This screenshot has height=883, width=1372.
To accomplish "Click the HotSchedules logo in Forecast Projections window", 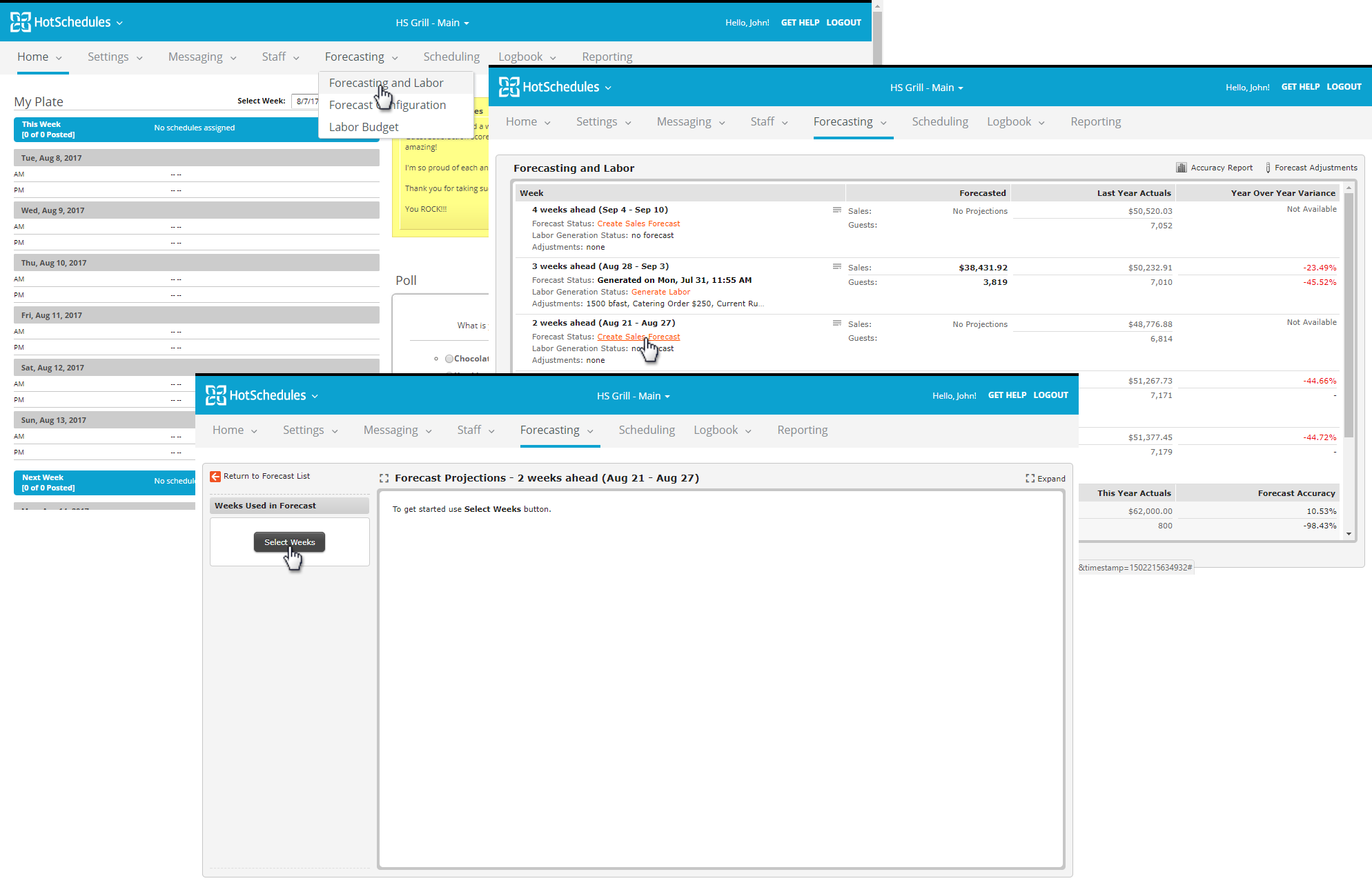I will coord(255,395).
